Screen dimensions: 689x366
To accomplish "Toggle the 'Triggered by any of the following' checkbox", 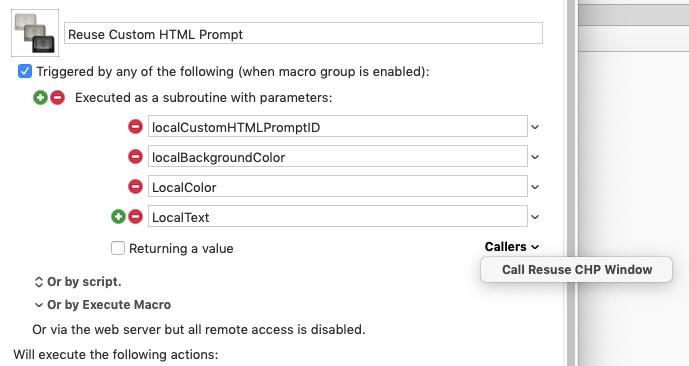I will (x=25, y=71).
